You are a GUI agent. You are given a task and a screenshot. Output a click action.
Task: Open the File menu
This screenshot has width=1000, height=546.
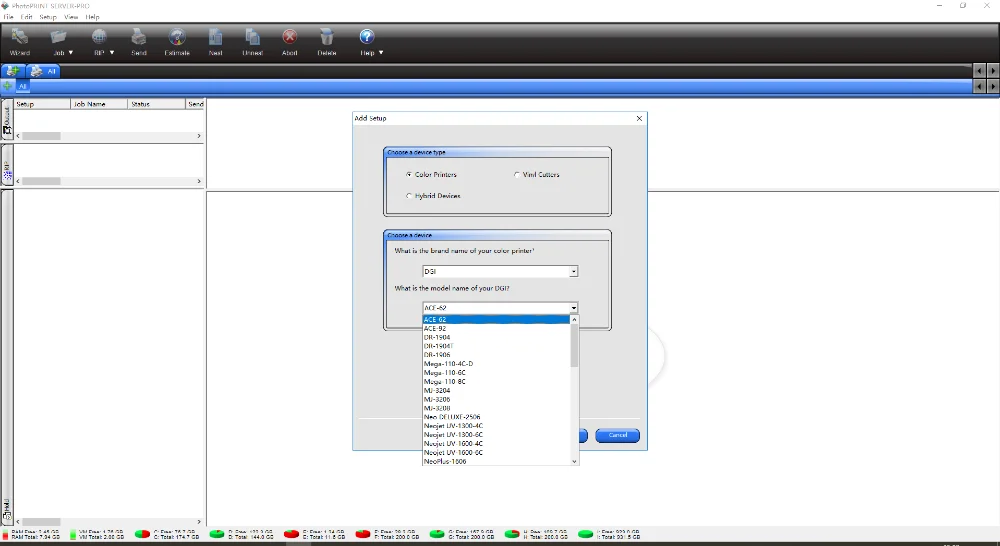click(x=9, y=17)
